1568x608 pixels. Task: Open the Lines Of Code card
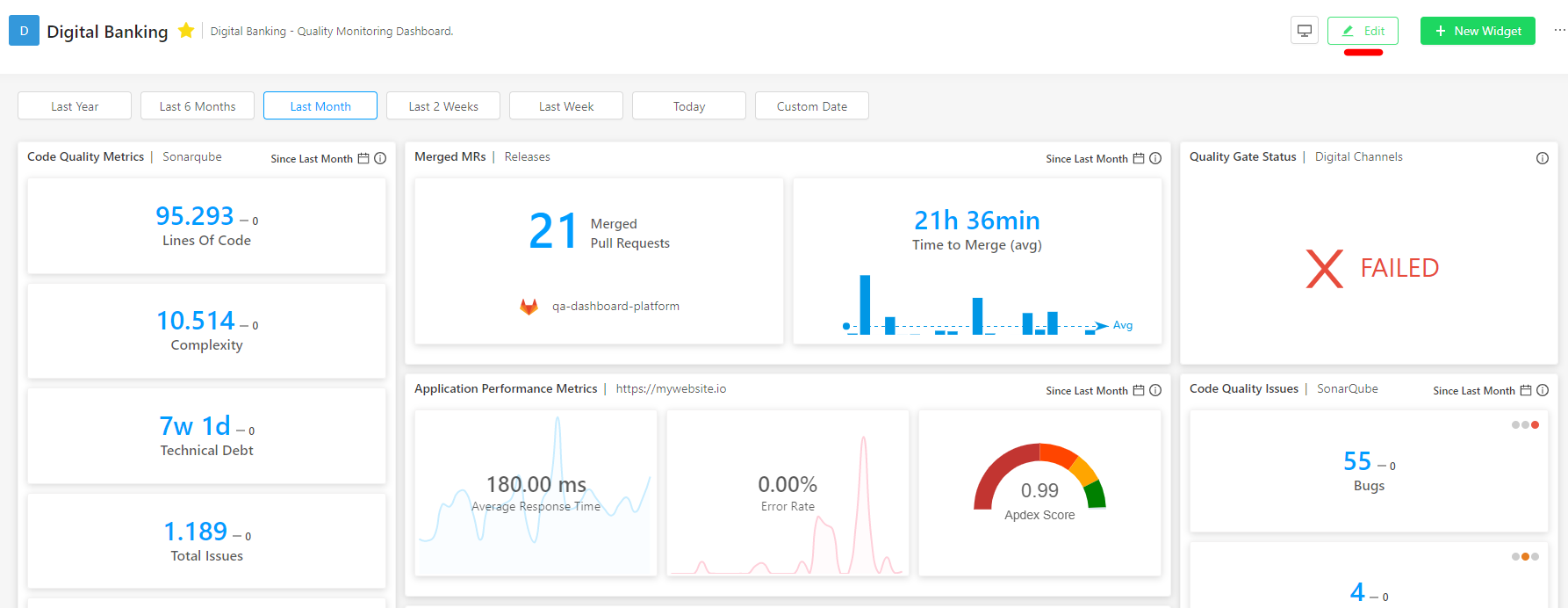[206, 226]
